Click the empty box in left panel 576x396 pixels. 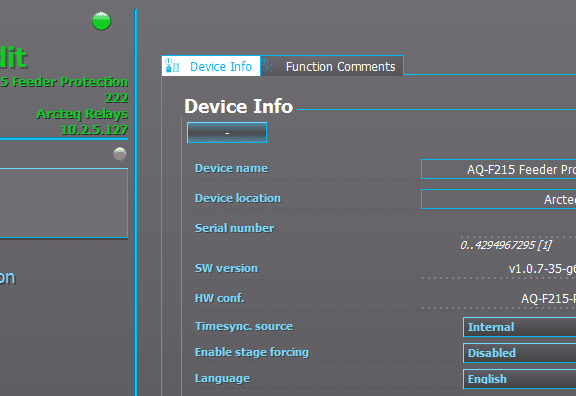pyautogui.click(x=64, y=203)
